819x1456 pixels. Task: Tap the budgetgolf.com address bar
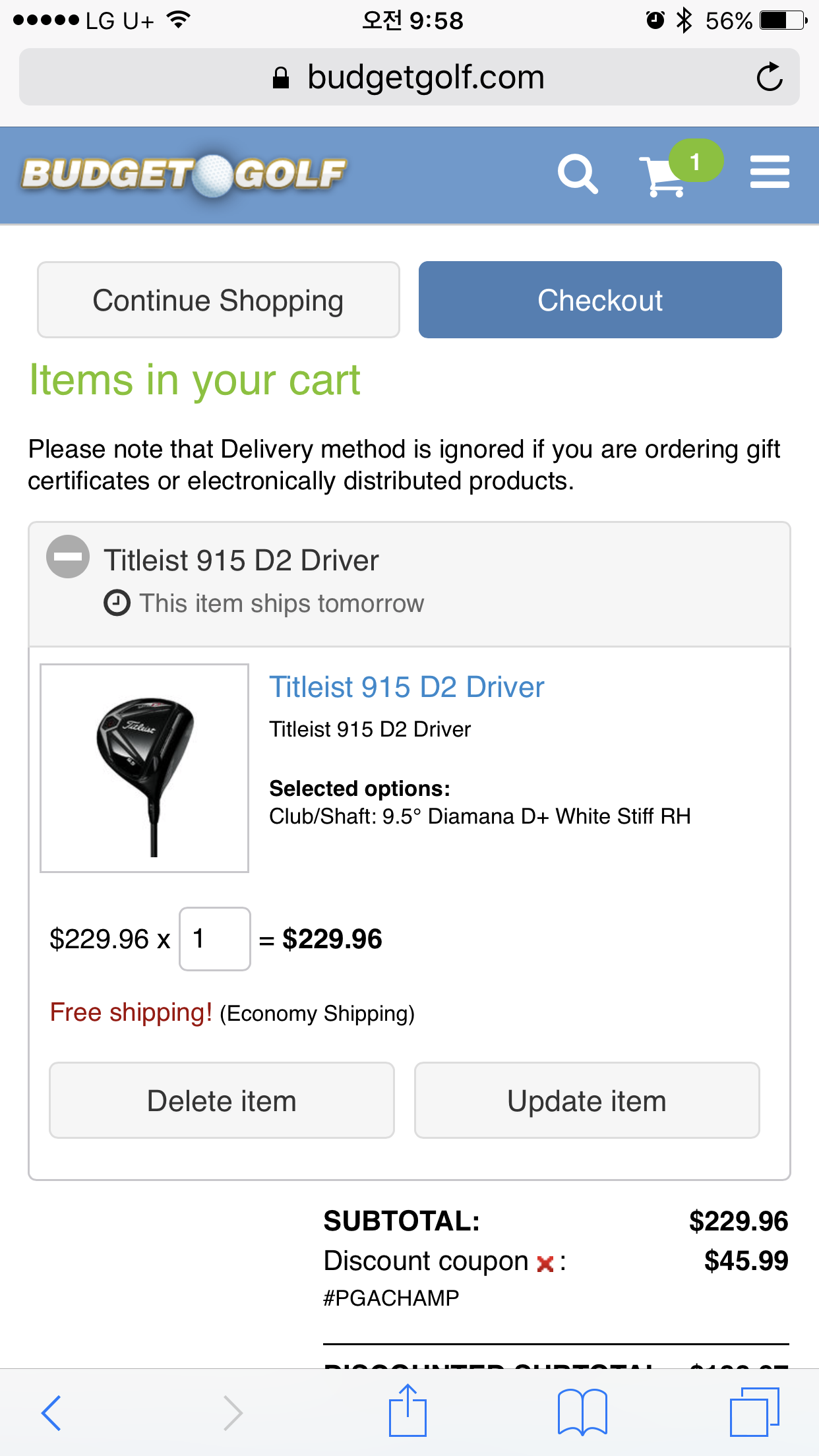pyautogui.click(x=409, y=77)
